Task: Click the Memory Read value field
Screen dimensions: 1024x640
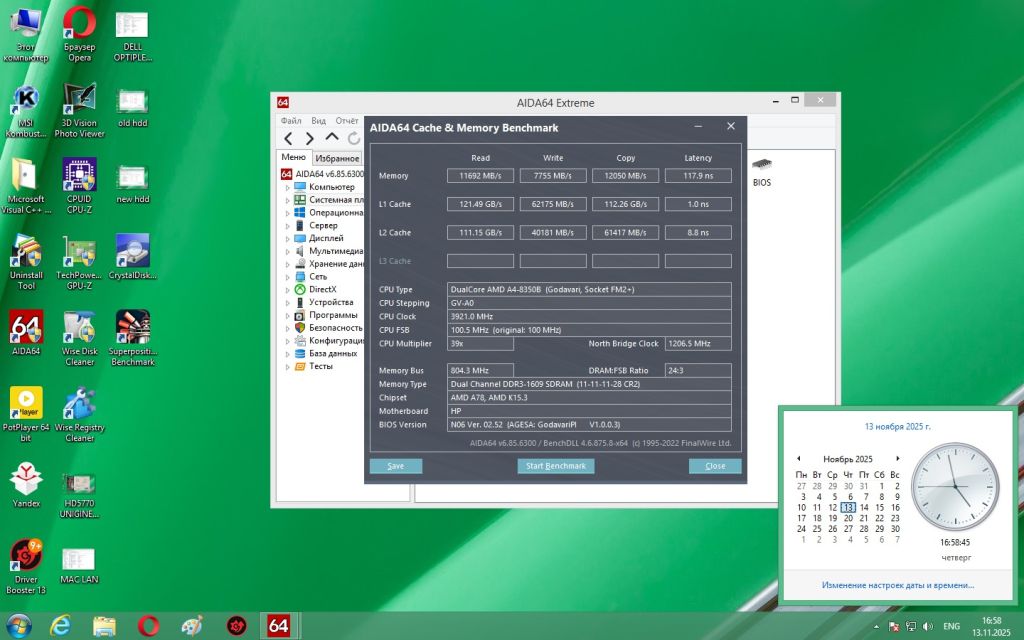Action: coord(480,176)
